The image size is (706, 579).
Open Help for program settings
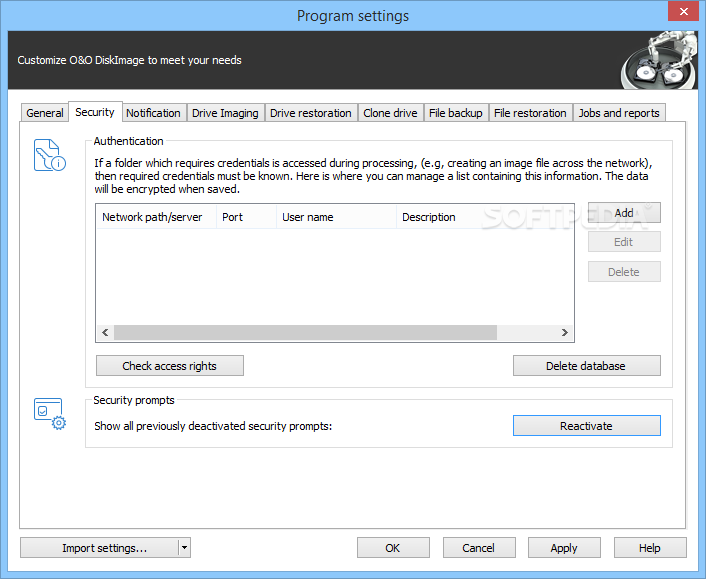tap(650, 547)
